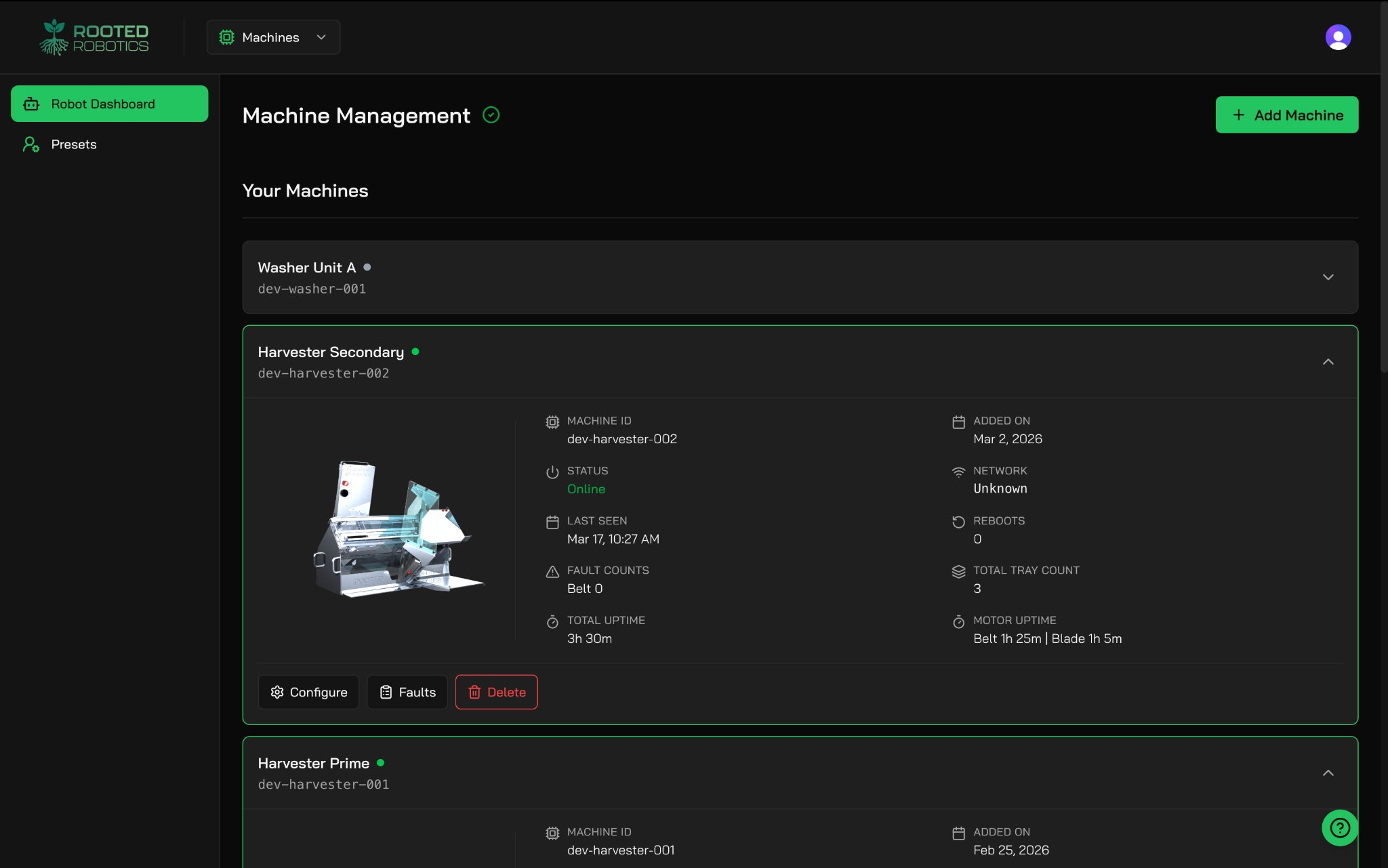Click the Belt 1h 25m | Blade 1h 5m value

pos(1047,639)
